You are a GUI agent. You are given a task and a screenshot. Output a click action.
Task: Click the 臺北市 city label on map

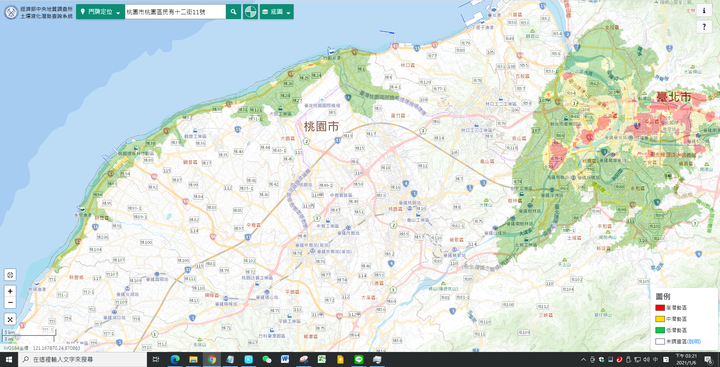[673, 97]
